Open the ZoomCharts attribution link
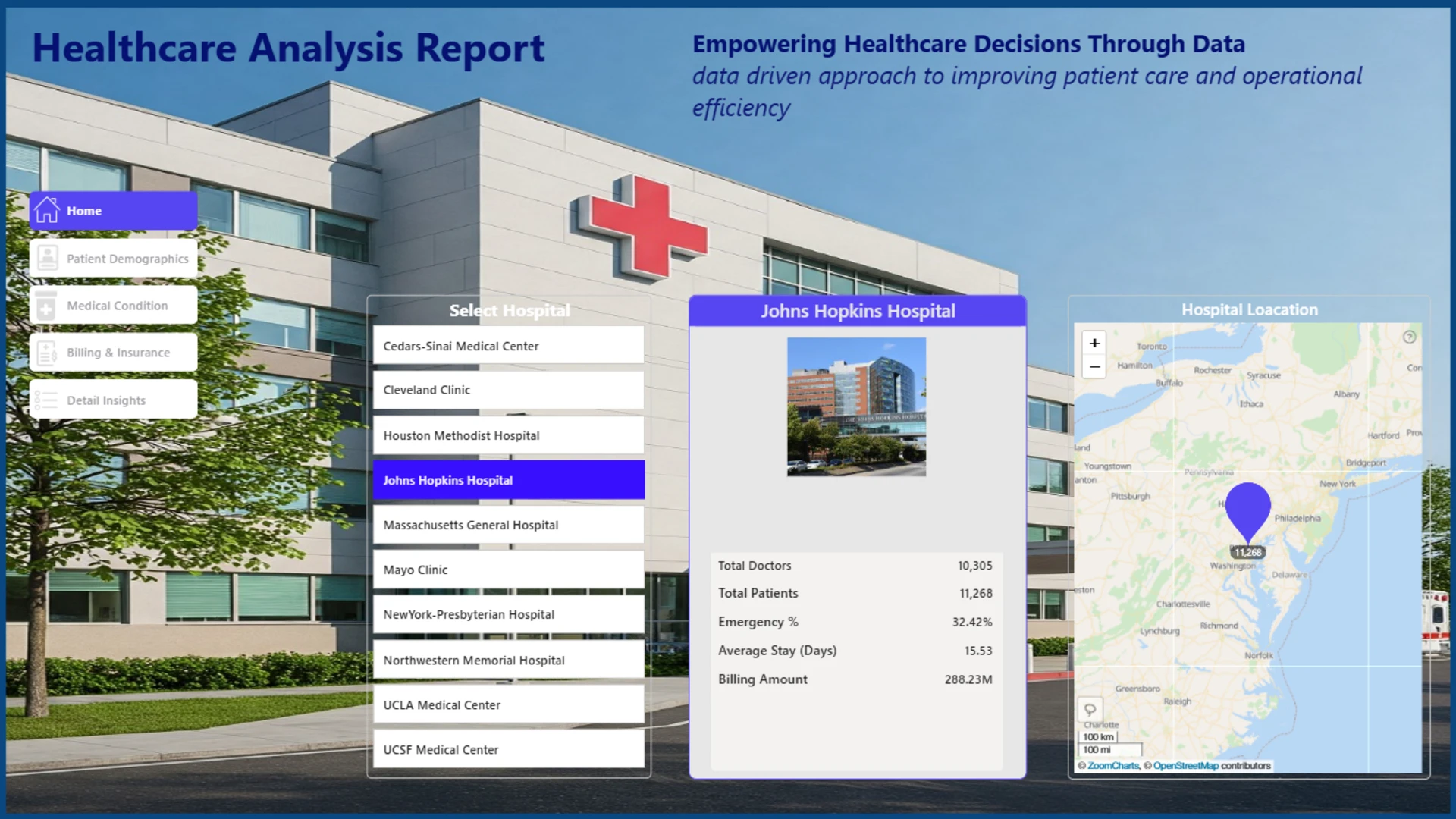 click(1112, 766)
